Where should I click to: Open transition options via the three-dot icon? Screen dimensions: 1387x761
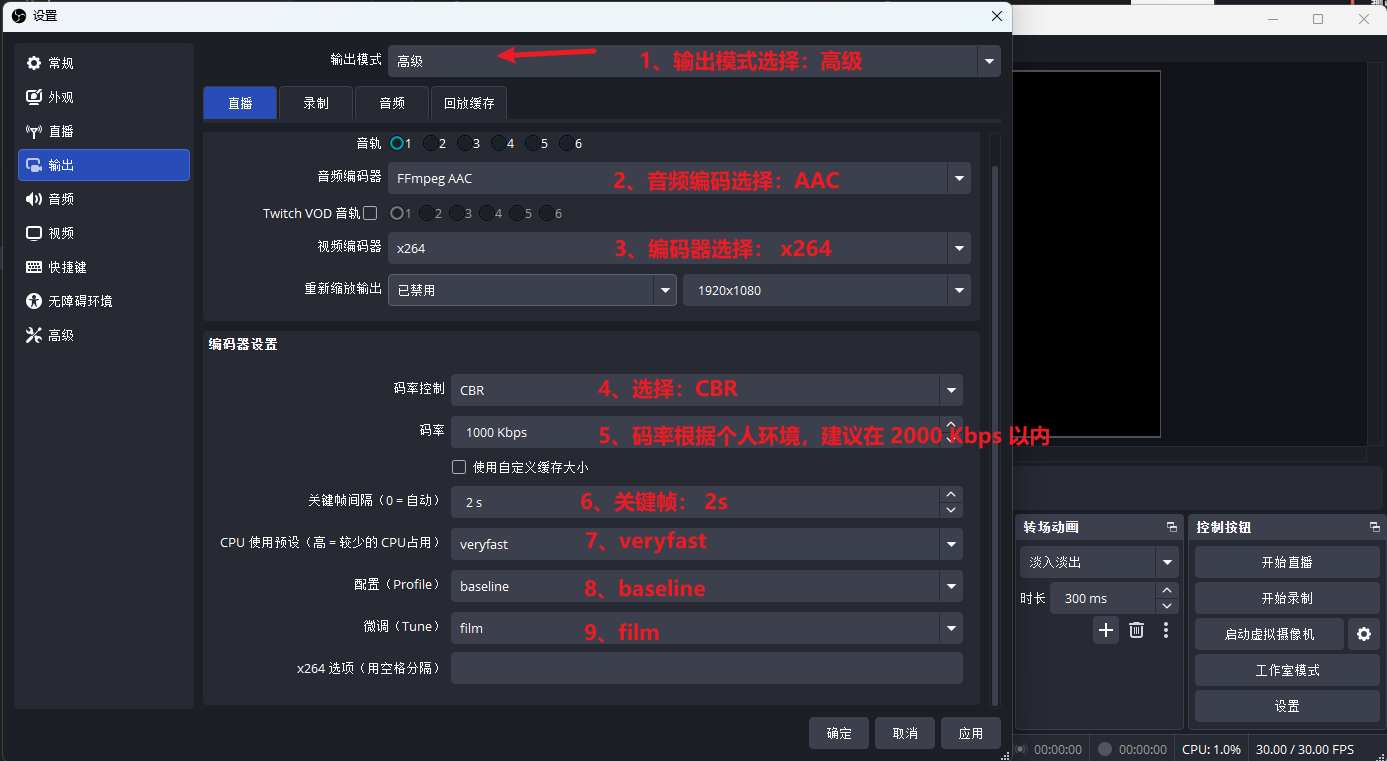[1166, 630]
